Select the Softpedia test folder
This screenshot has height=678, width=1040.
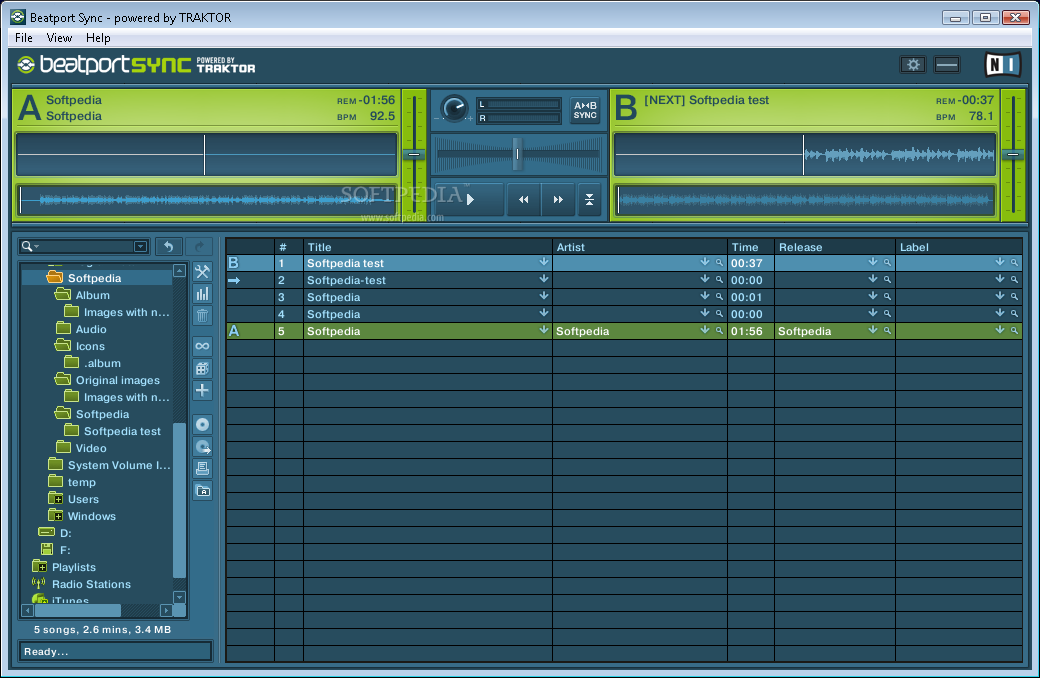tap(122, 431)
